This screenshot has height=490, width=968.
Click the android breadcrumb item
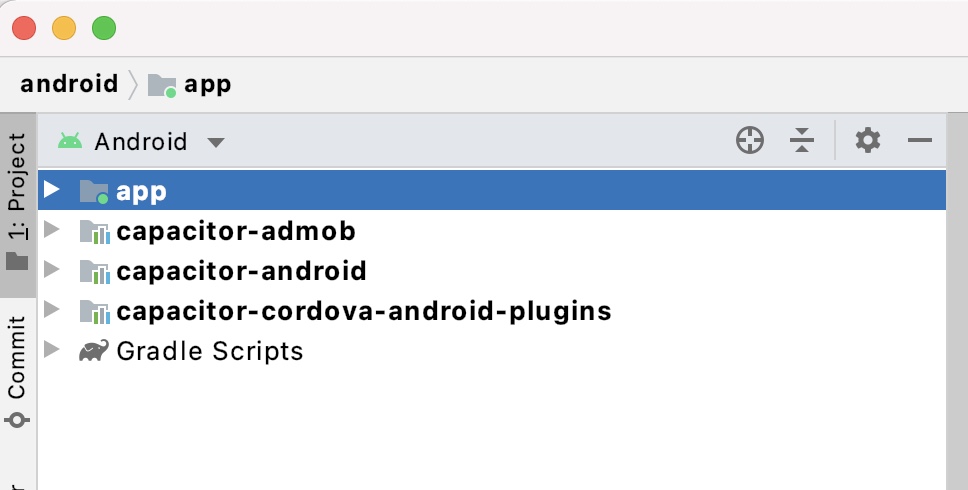(x=69, y=84)
